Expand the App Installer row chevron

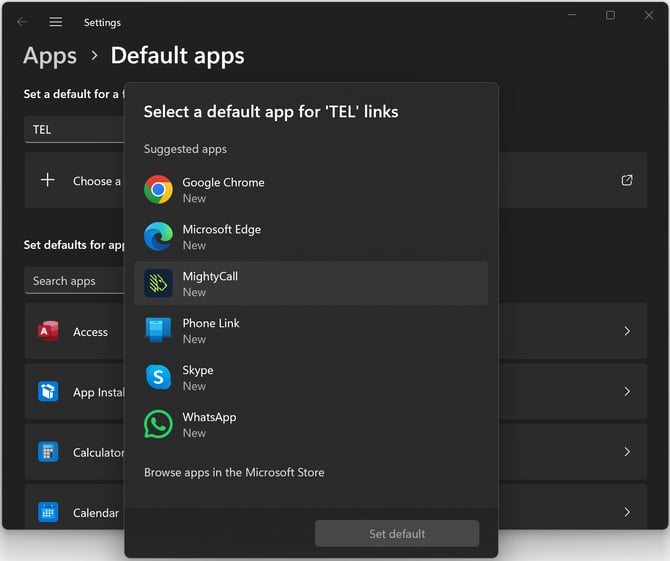(x=627, y=391)
